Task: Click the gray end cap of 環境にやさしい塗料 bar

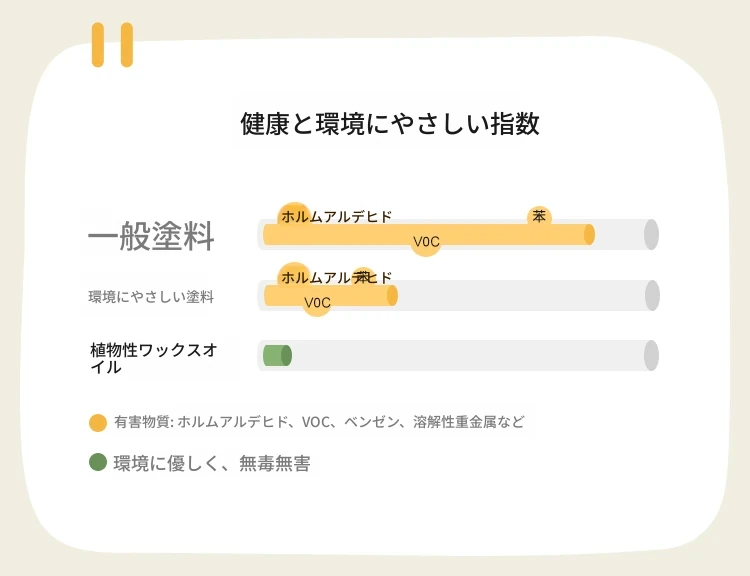Action: 652,295
